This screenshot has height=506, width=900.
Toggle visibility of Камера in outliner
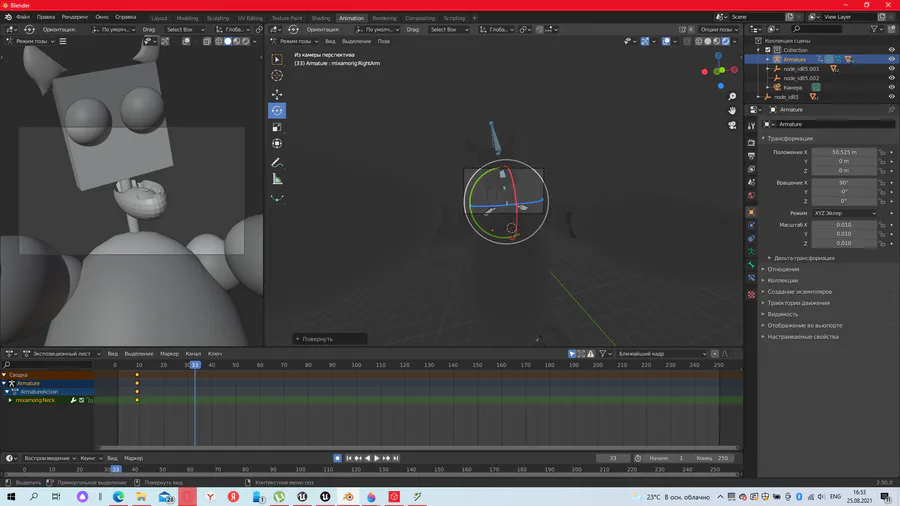[x=891, y=87]
